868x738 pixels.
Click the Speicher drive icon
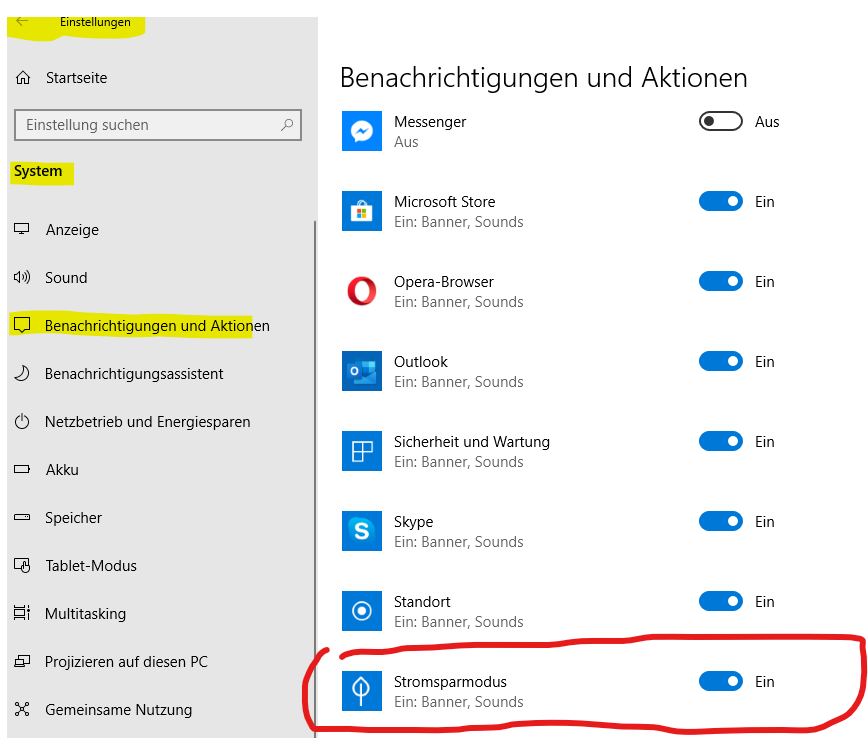click(22, 517)
